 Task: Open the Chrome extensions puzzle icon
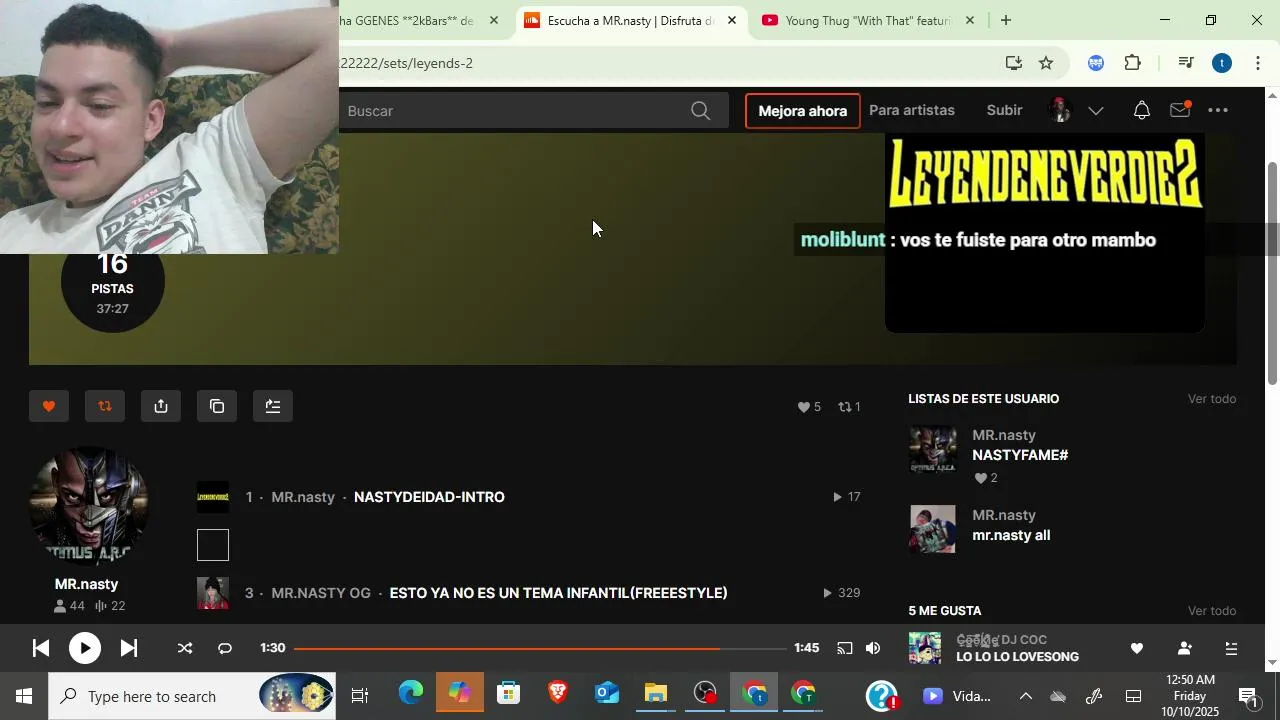[x=1132, y=63]
